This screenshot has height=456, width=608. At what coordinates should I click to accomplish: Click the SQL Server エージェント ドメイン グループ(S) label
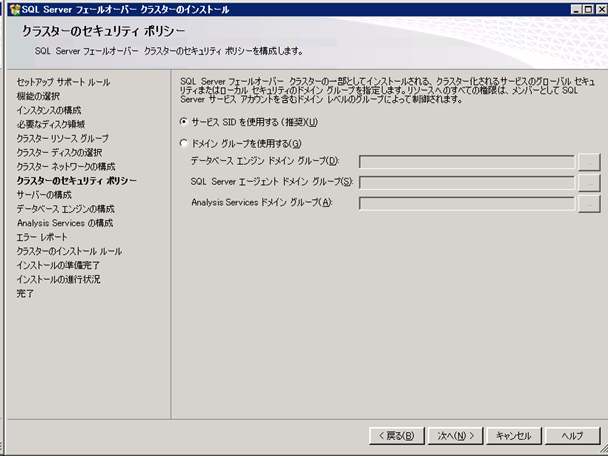pyautogui.click(x=272, y=181)
